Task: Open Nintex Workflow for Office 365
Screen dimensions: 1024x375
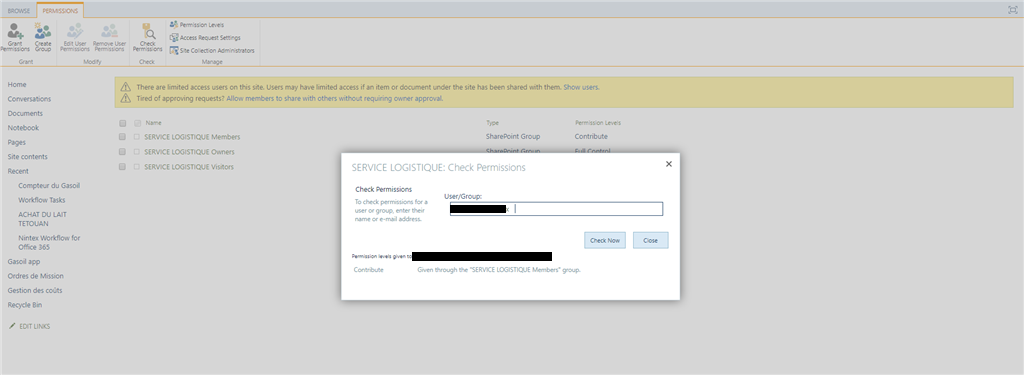Action: (49, 242)
